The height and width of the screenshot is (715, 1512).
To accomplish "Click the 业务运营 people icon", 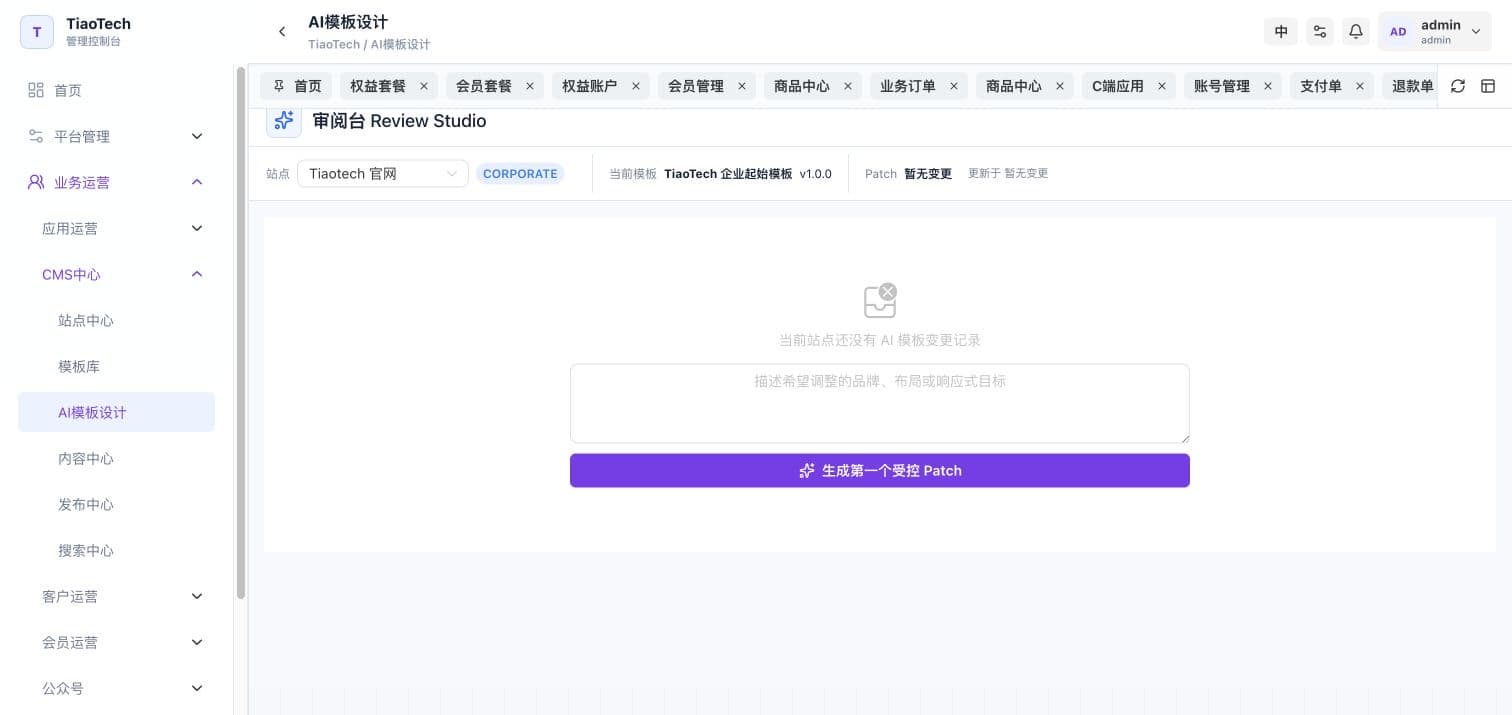I will (x=36, y=182).
